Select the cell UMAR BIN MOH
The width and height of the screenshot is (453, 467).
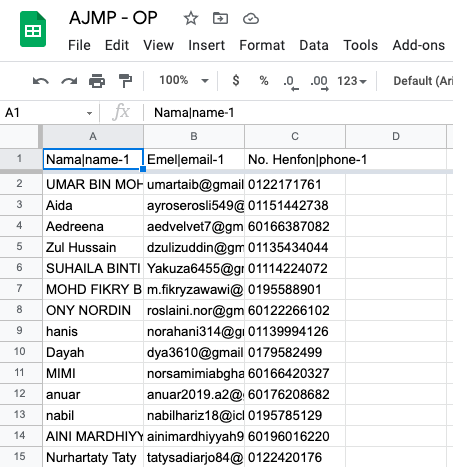93,184
